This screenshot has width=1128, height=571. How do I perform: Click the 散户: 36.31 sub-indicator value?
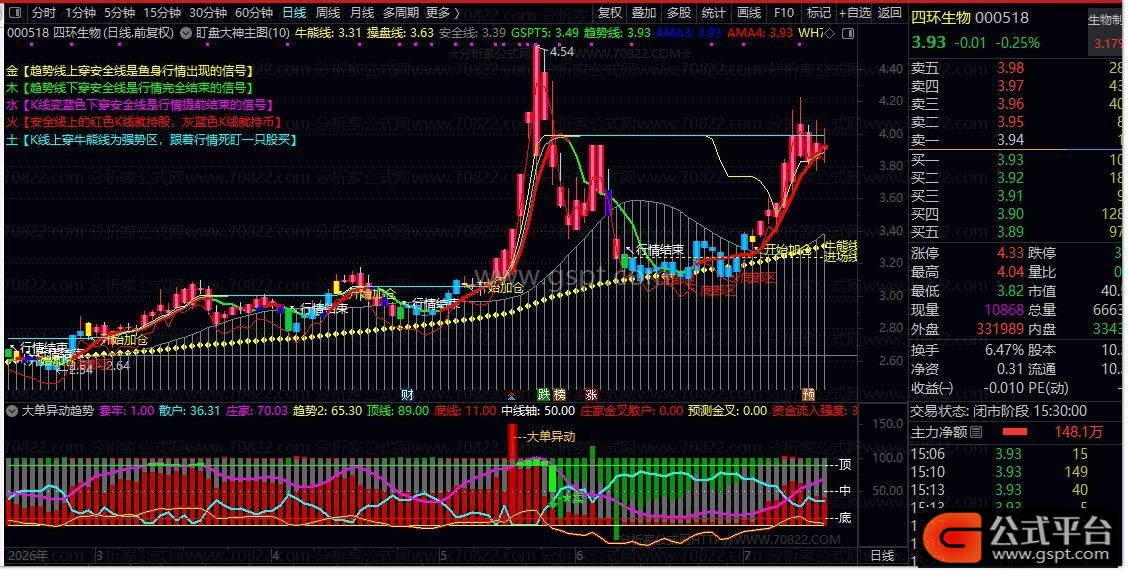pos(189,411)
